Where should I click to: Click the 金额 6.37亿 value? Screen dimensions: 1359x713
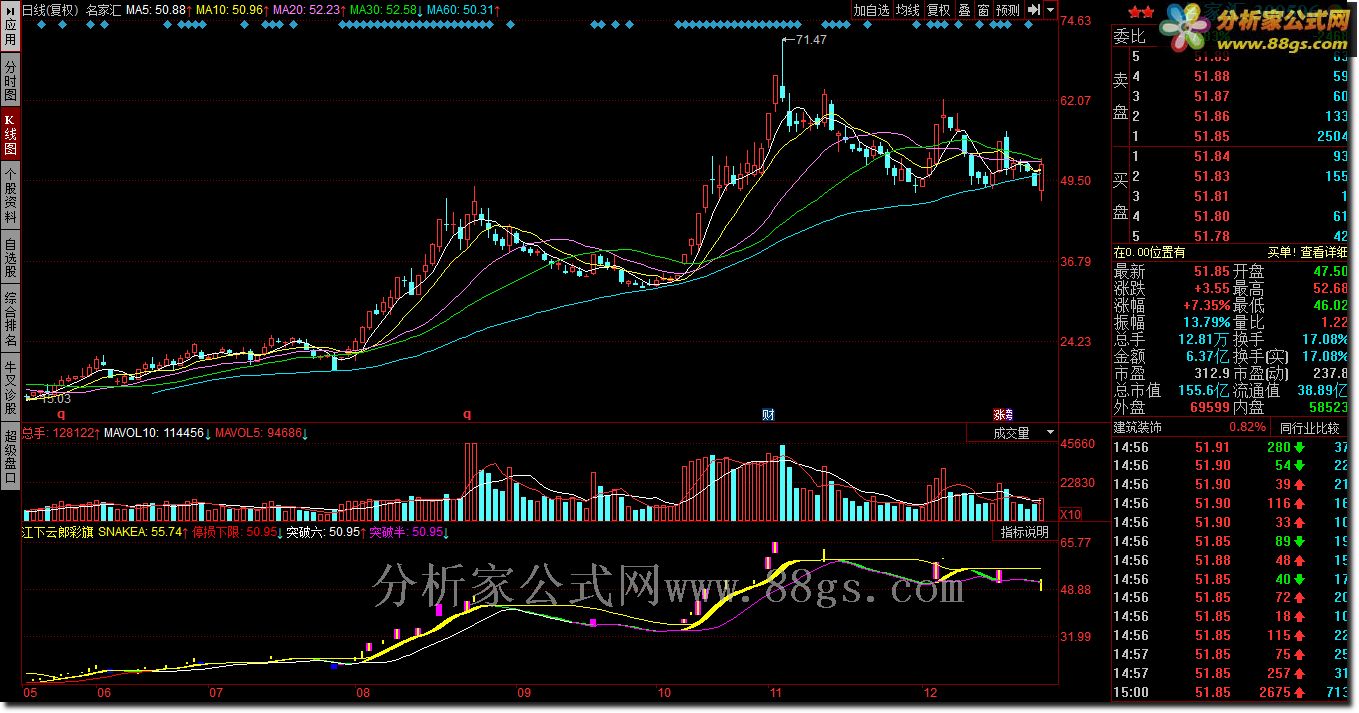coord(1208,356)
